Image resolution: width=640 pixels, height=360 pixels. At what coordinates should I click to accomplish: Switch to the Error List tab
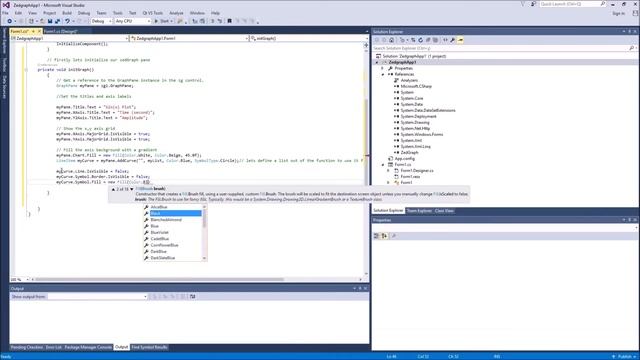pos(53,347)
